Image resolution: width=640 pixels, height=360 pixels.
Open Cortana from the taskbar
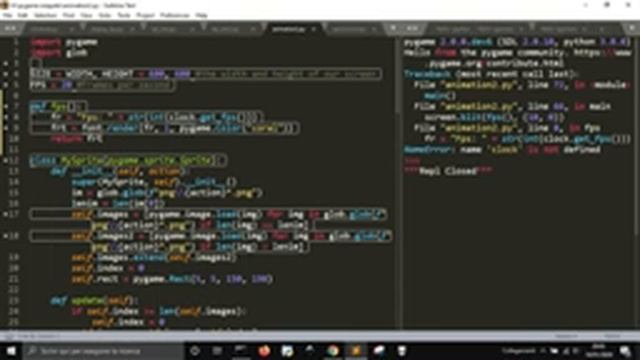click(x=195, y=351)
